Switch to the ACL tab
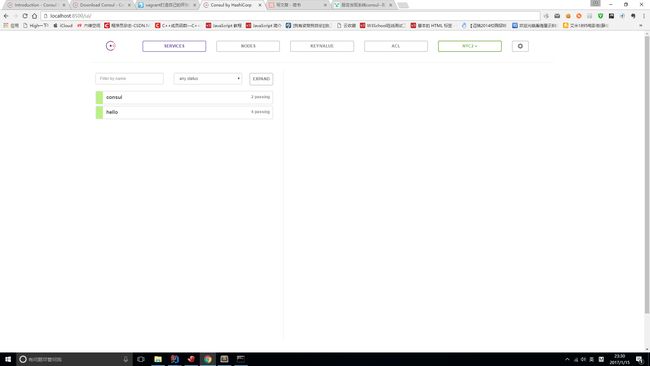This screenshot has width=650, height=366. (x=395, y=46)
